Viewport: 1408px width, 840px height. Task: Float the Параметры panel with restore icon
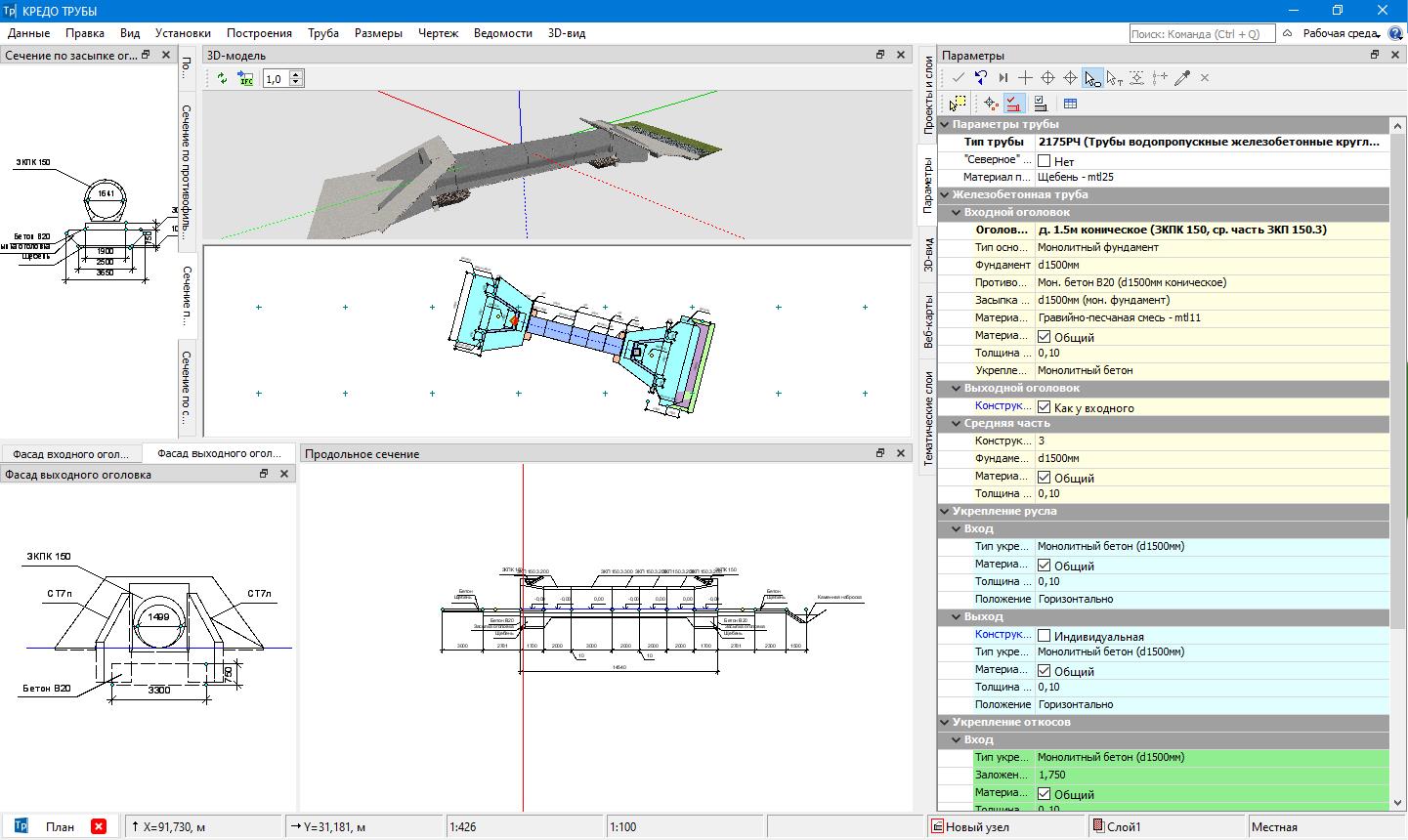click(1375, 55)
